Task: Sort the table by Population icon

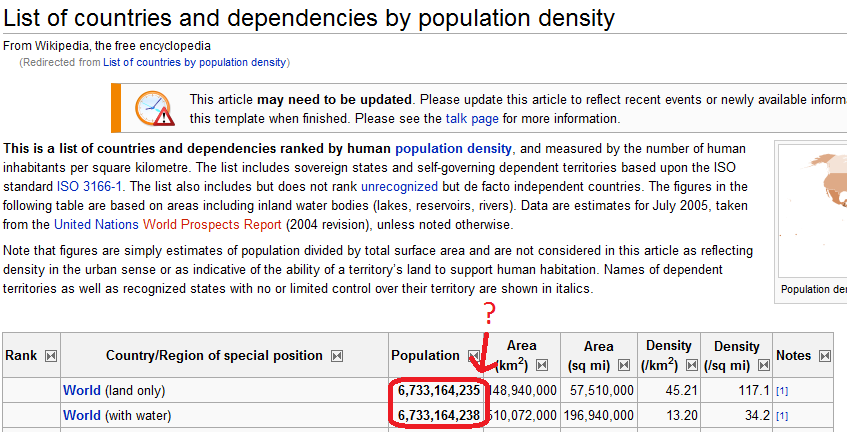Action: (x=474, y=356)
